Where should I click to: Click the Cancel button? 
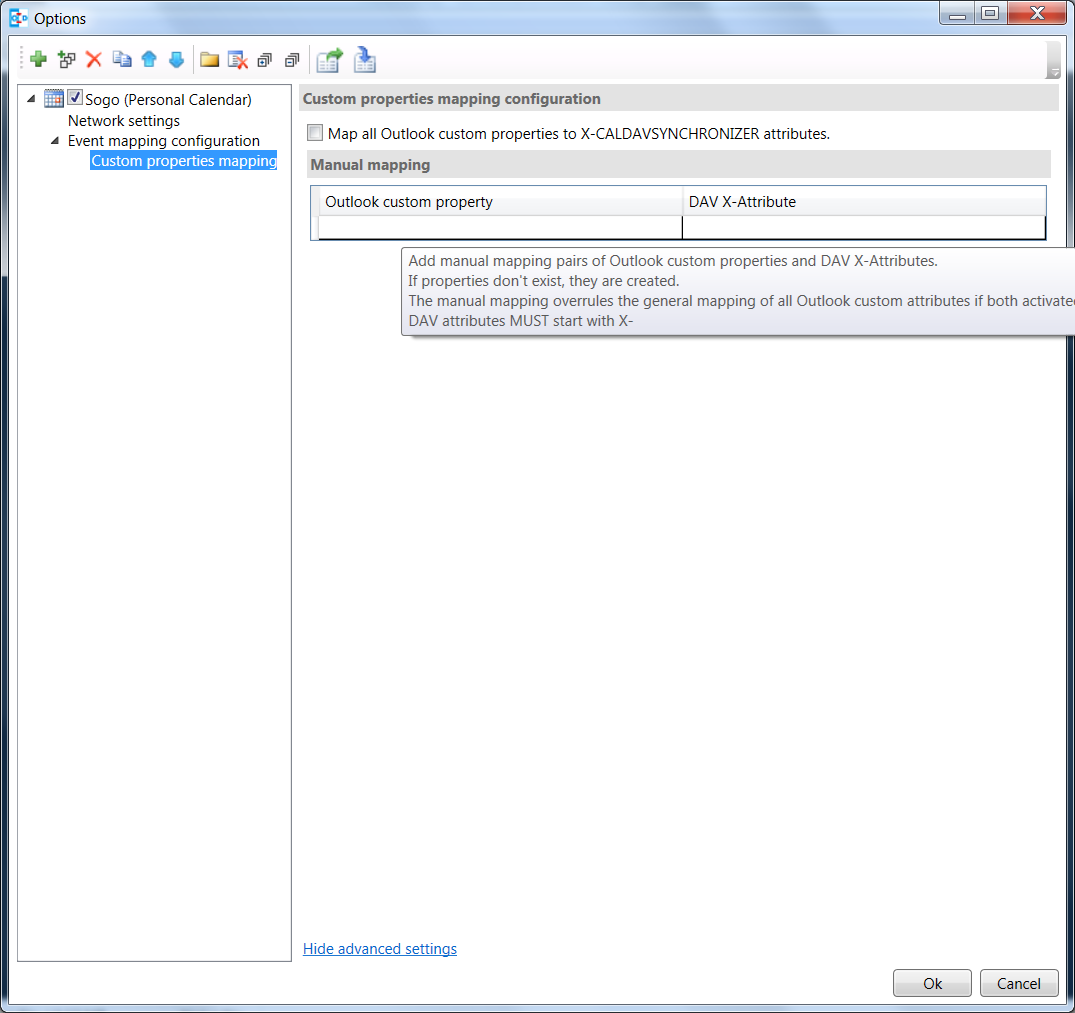(1019, 984)
